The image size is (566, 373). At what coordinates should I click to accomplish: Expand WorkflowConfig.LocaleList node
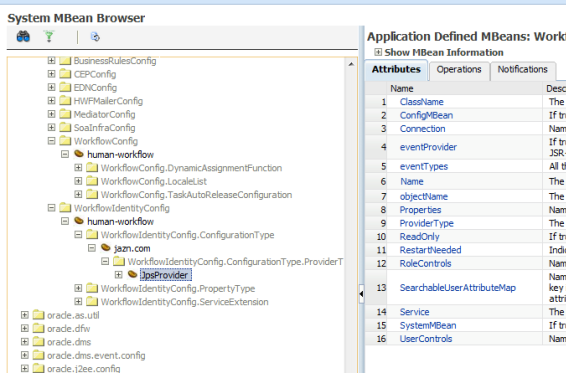point(78,181)
